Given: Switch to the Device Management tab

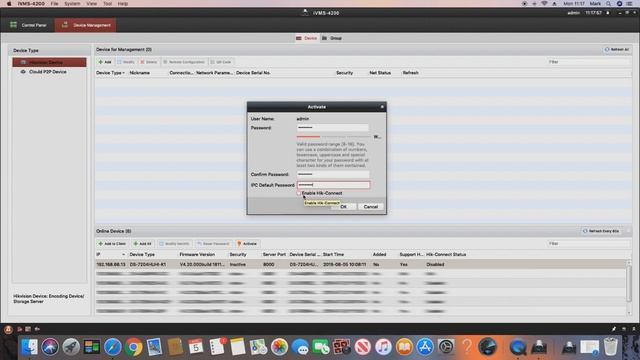Looking at the screenshot, I should (x=85, y=25).
